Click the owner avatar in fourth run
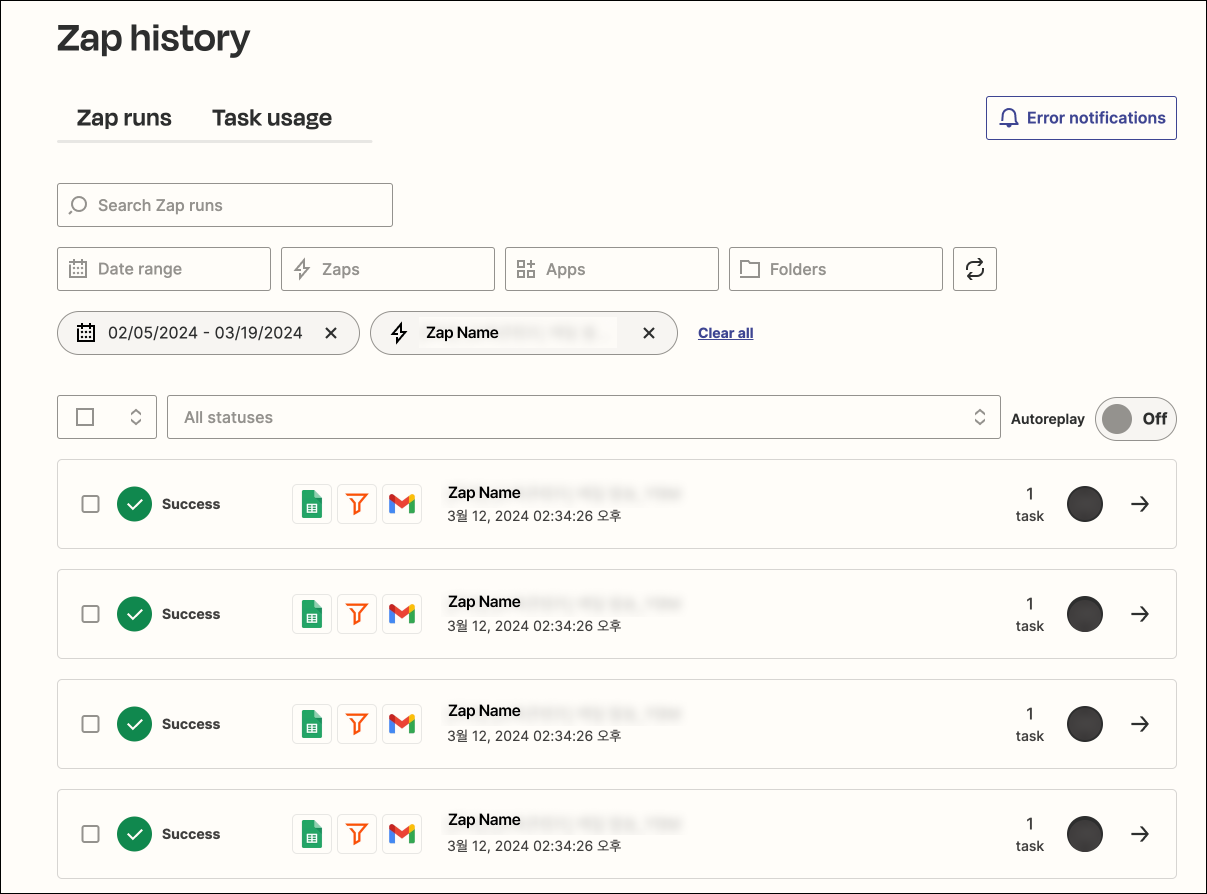Image resolution: width=1207 pixels, height=894 pixels. click(x=1085, y=834)
